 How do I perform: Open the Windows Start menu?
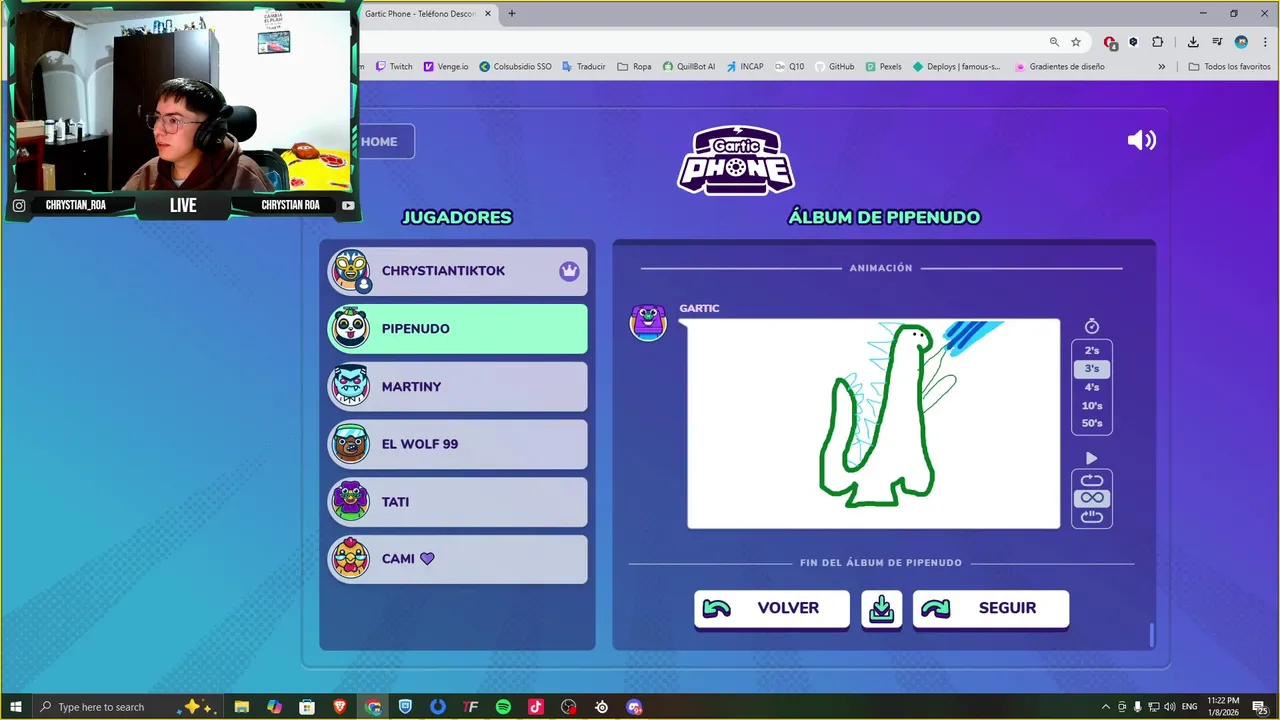(15, 707)
